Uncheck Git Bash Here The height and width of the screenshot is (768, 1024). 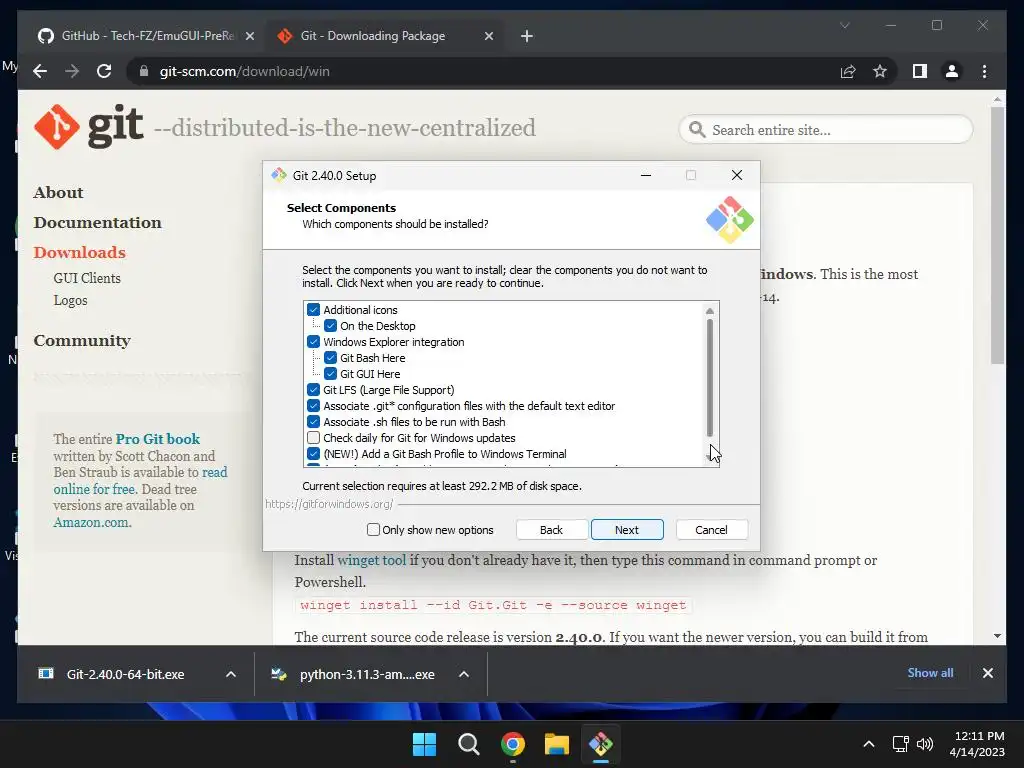click(330, 358)
